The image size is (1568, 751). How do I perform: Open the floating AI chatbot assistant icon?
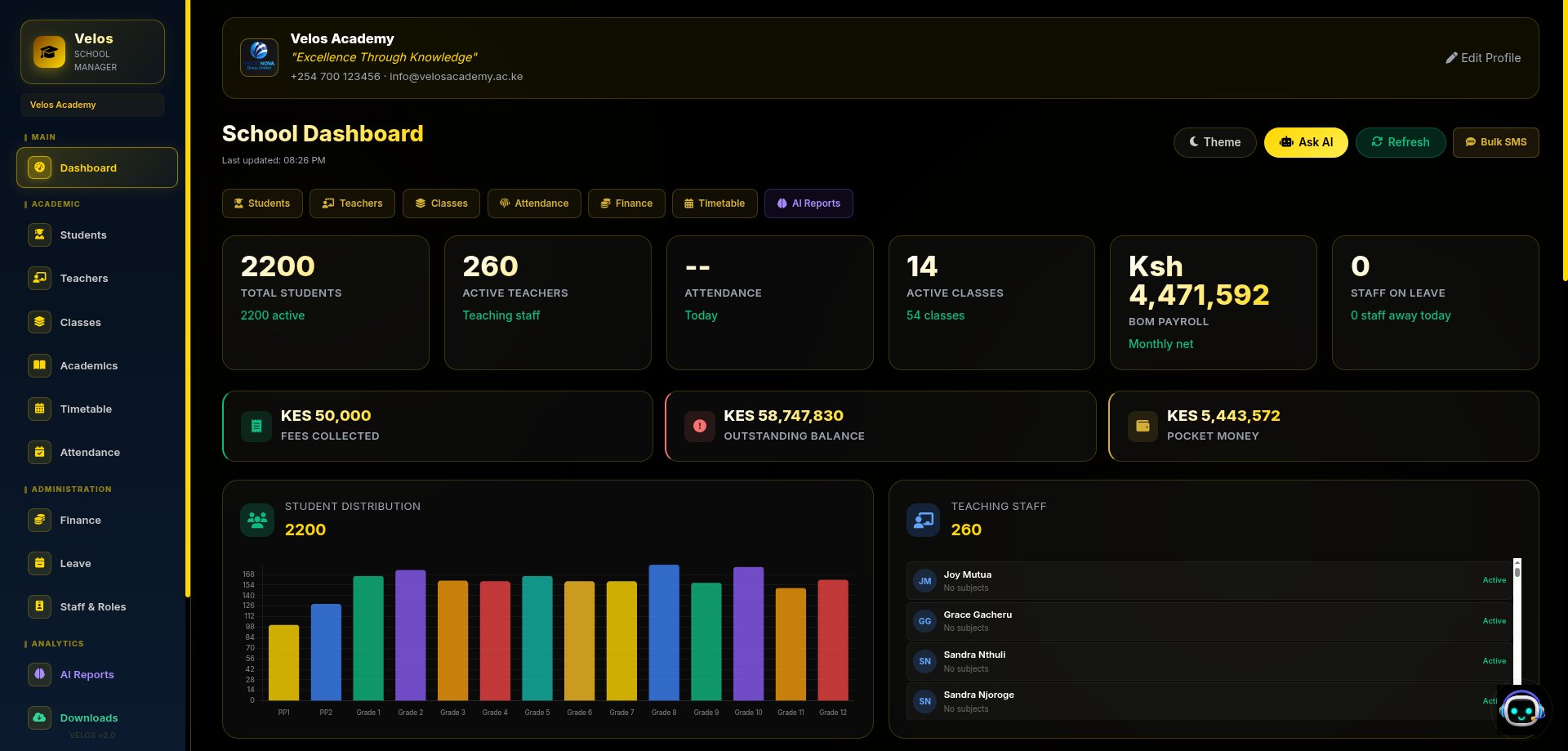tap(1521, 709)
